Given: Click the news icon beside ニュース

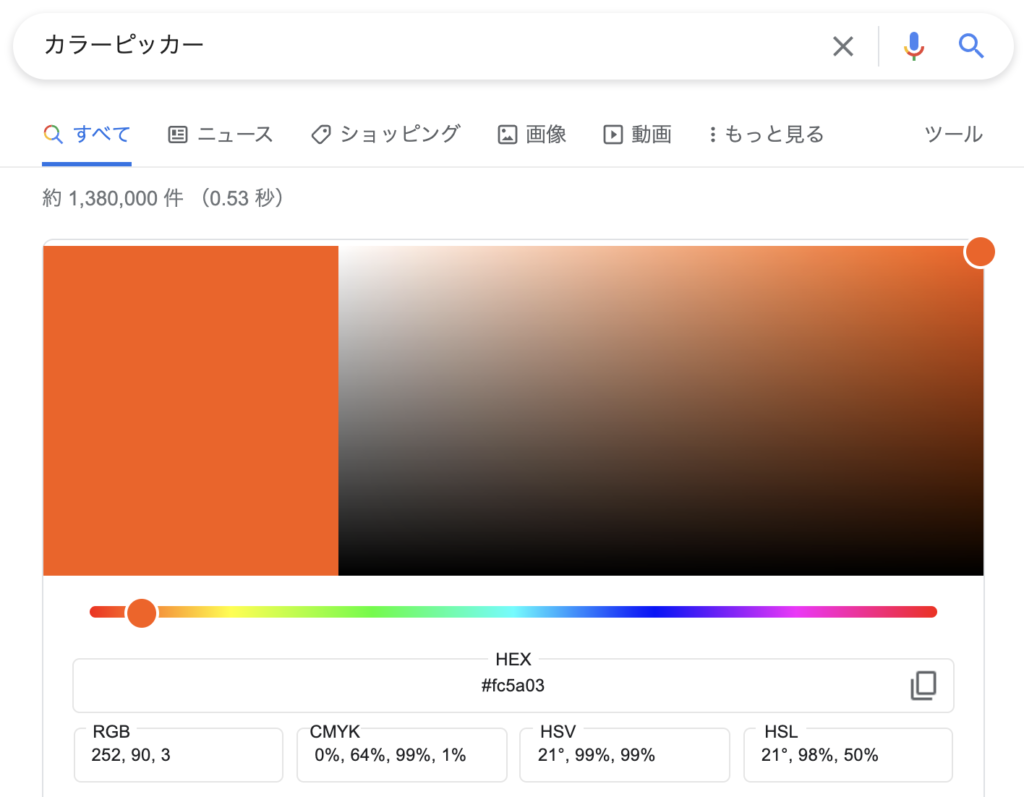Looking at the screenshot, I should 178,134.
